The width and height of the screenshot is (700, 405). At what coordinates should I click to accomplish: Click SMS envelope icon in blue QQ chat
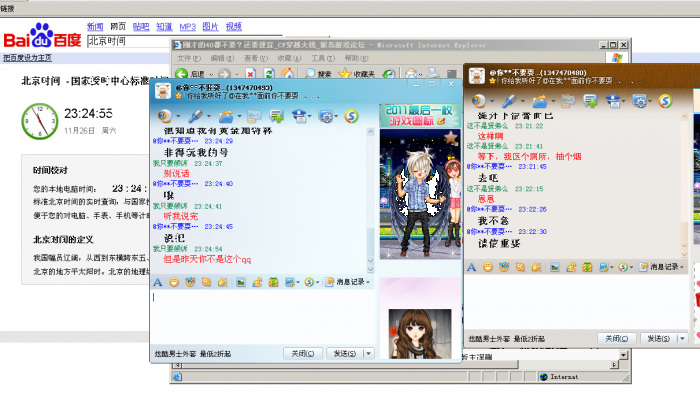pyautogui.click(x=254, y=117)
